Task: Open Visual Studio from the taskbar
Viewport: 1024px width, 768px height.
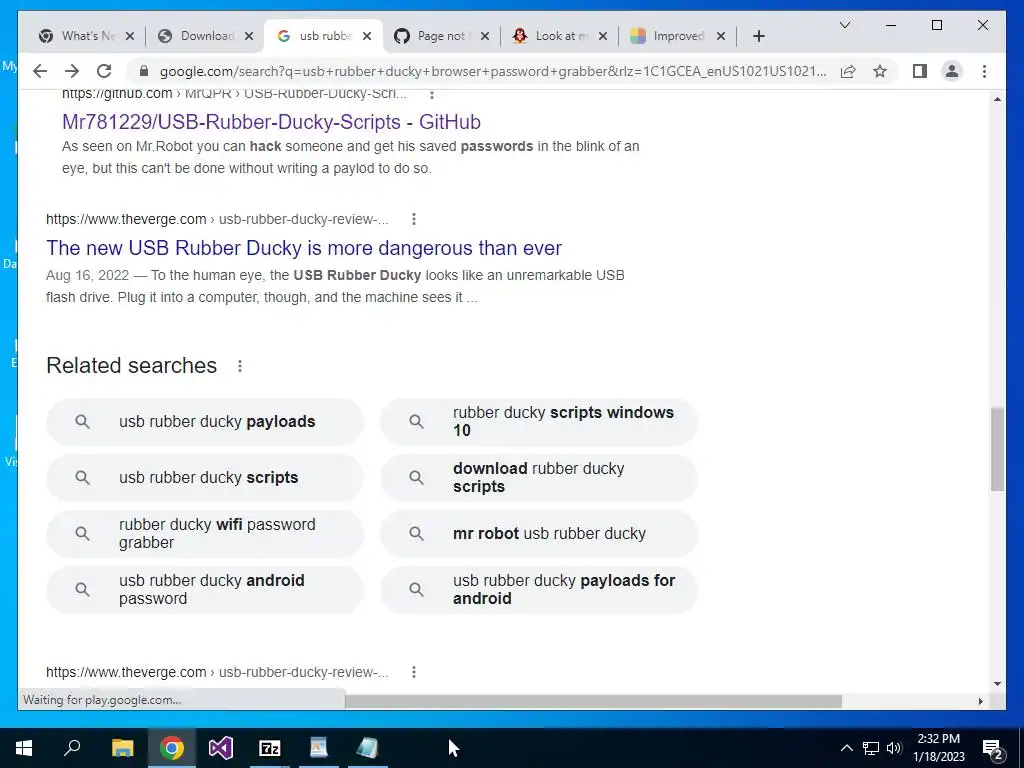Action: (x=221, y=748)
